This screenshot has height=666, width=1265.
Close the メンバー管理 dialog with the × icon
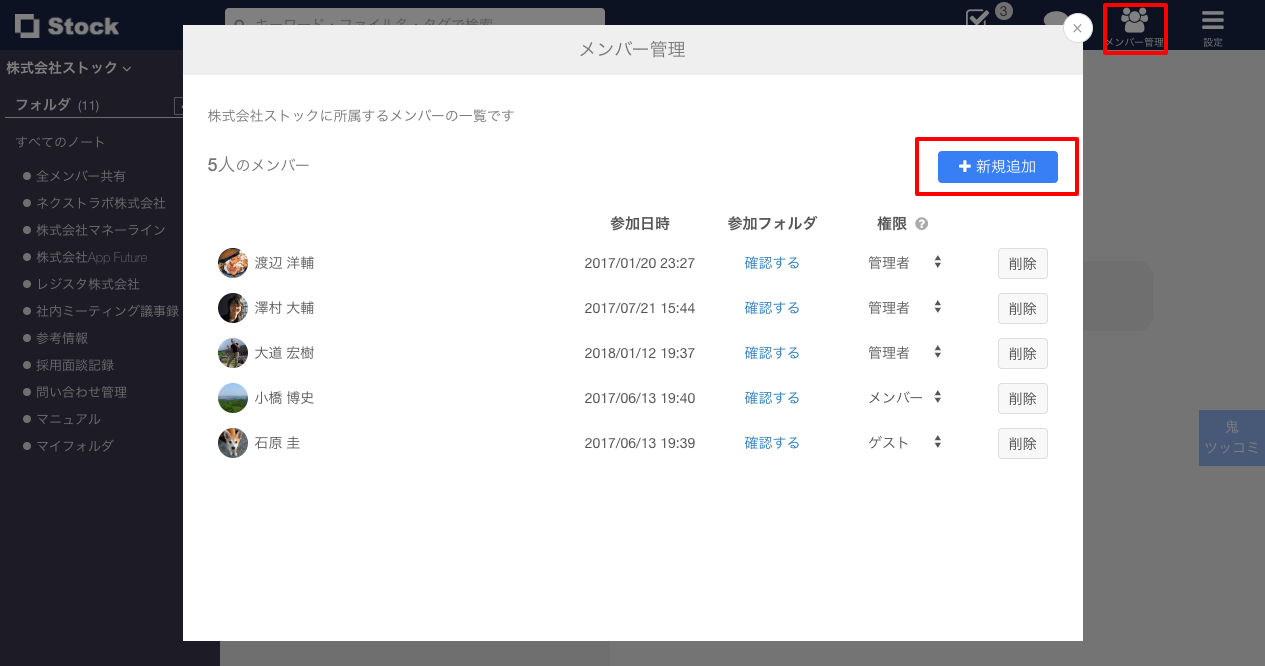[1077, 28]
